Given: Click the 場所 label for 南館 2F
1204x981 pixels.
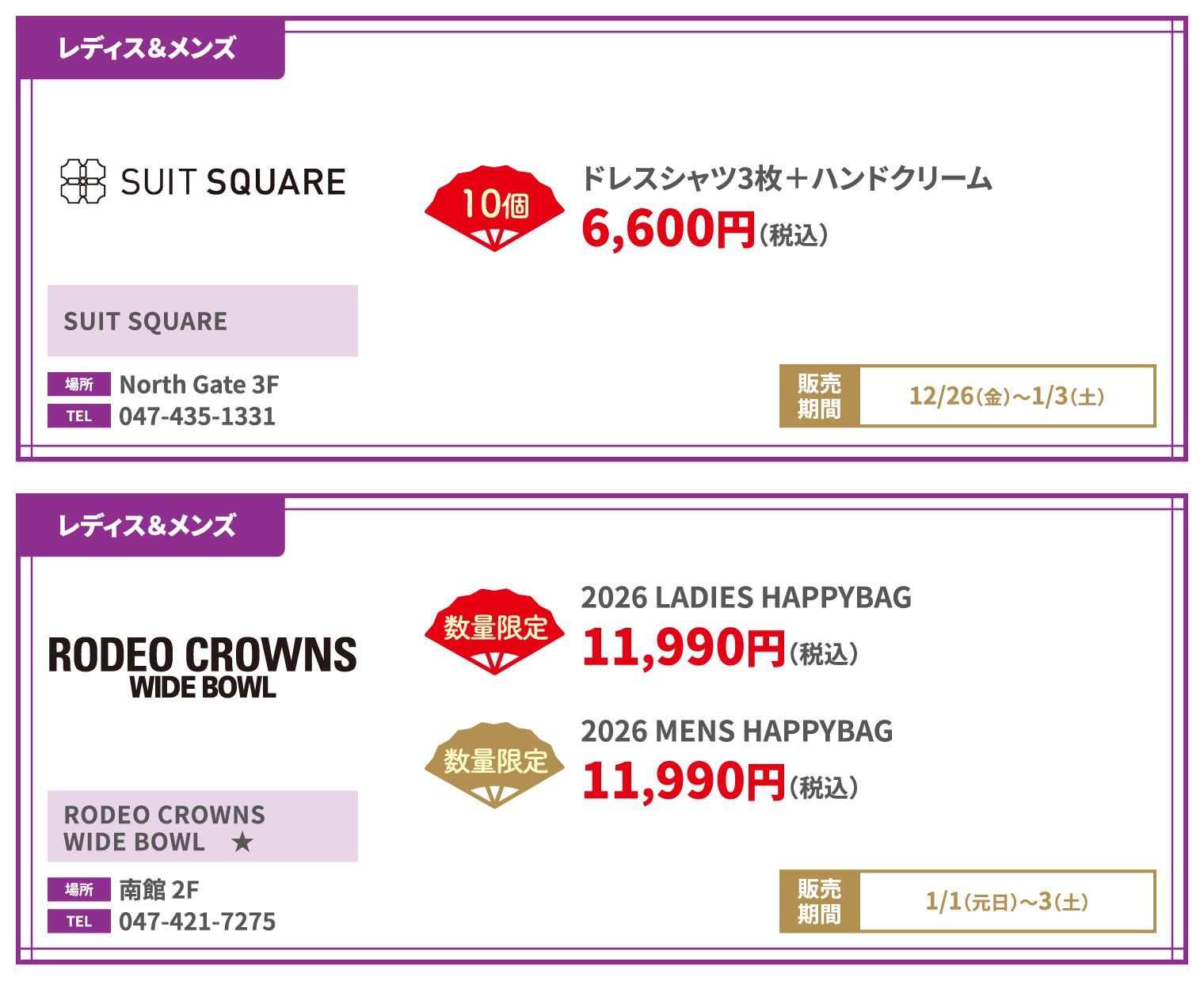Looking at the screenshot, I should [x=79, y=890].
